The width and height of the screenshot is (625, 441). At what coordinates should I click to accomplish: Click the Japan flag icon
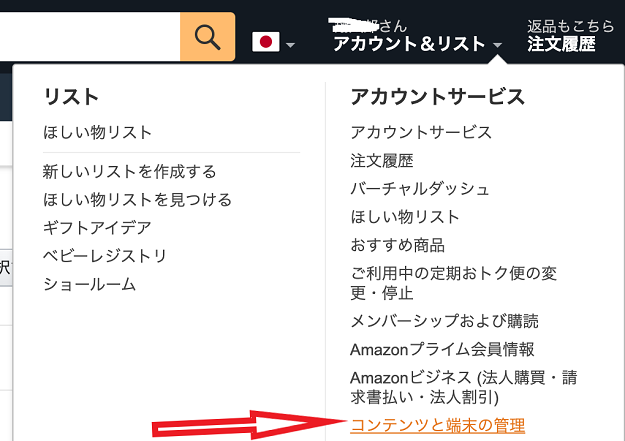tap(265, 42)
